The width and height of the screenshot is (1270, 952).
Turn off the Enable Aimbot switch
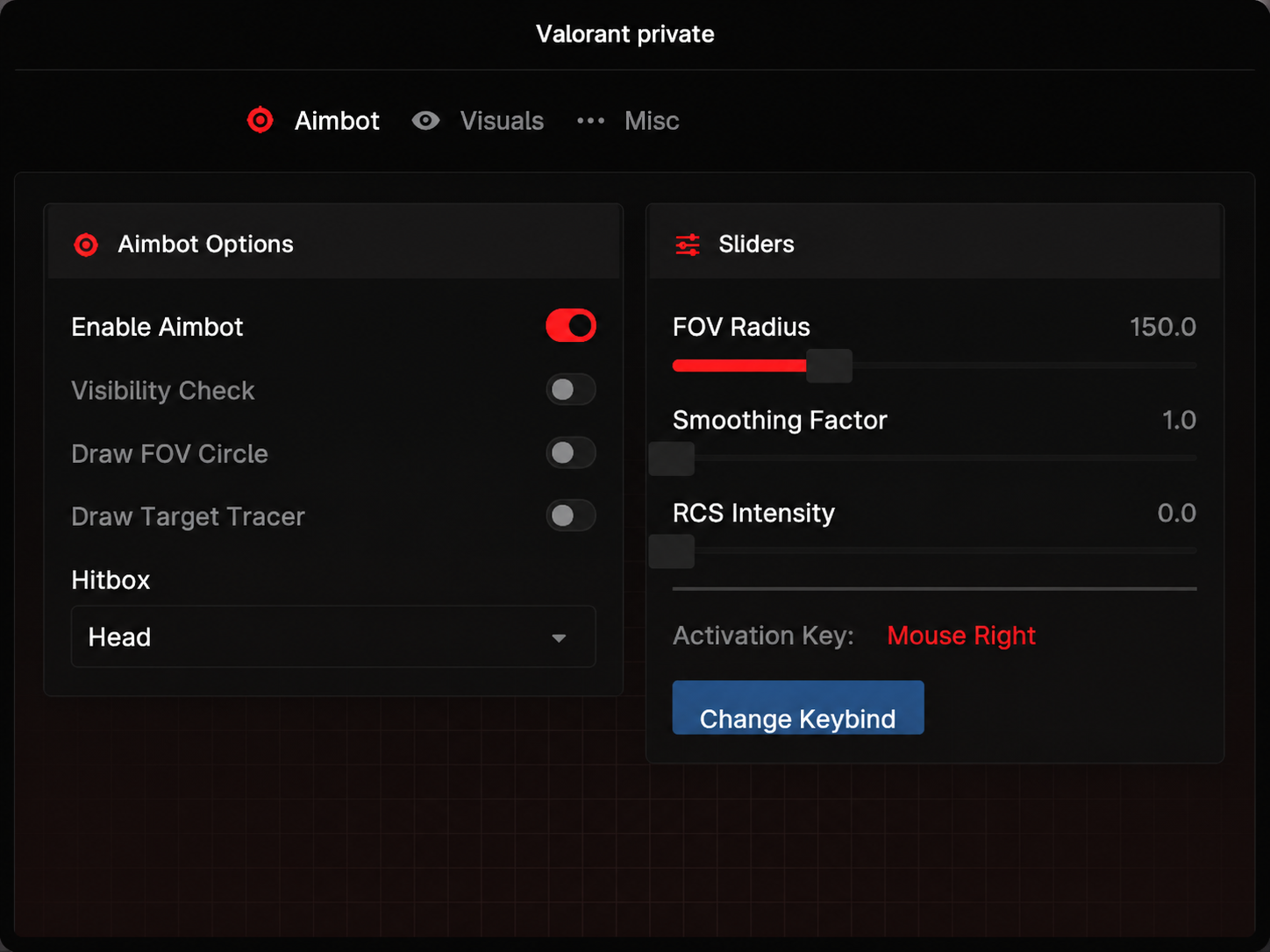point(571,326)
